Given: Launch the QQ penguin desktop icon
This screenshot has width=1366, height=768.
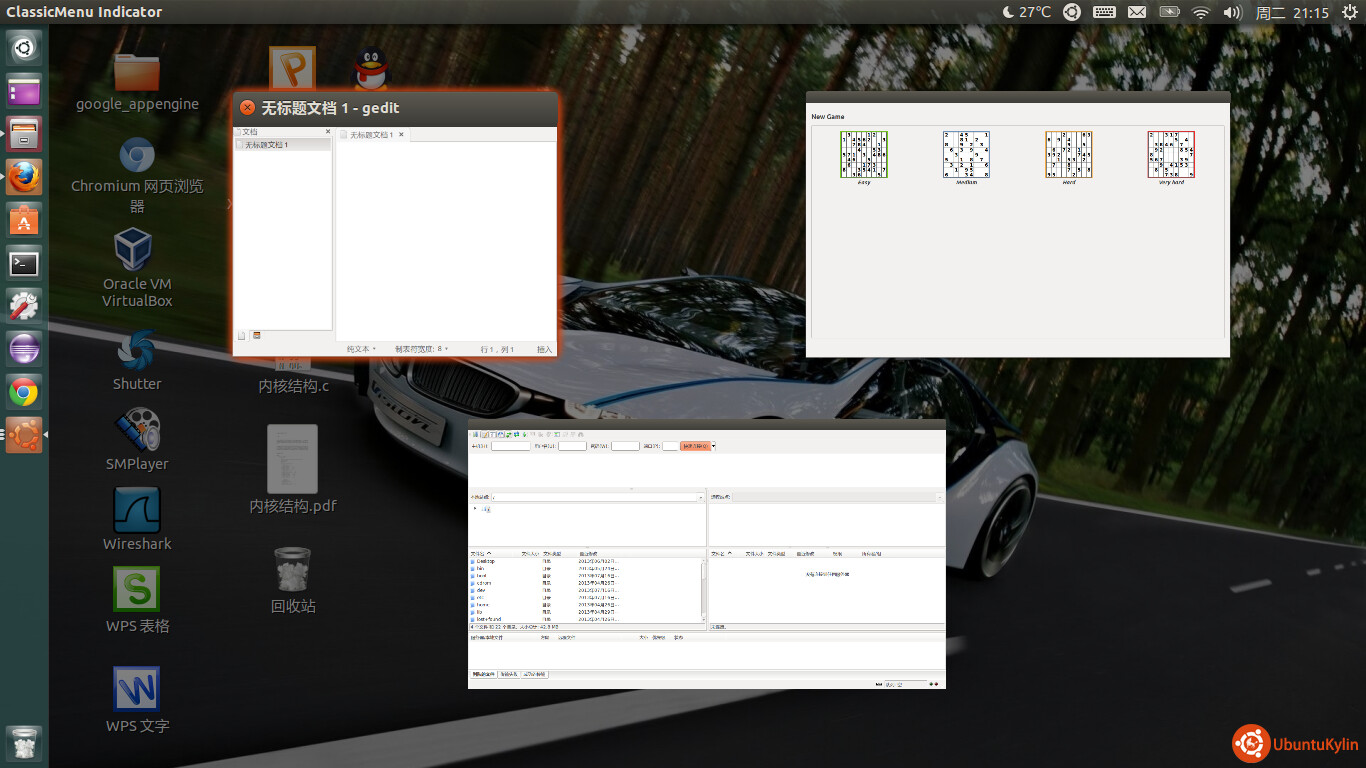Looking at the screenshot, I should (371, 70).
